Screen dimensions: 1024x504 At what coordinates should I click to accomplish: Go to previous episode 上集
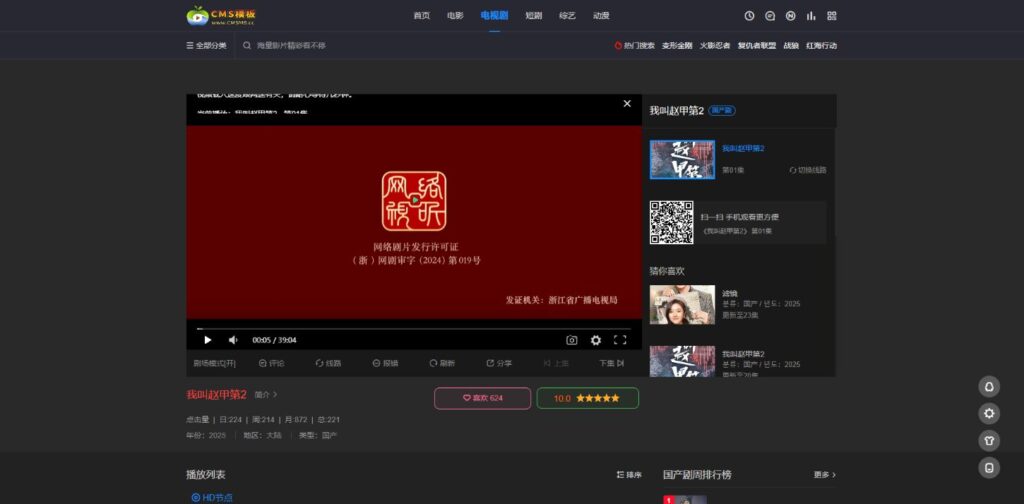click(x=556, y=363)
